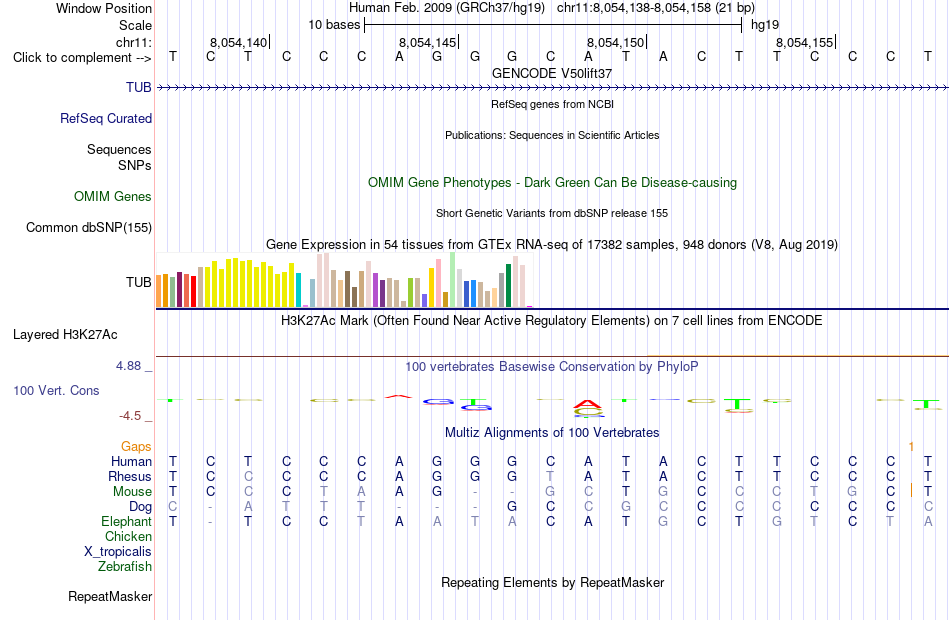Click position marker 8,054,140
The image size is (950, 620).
[239, 42]
